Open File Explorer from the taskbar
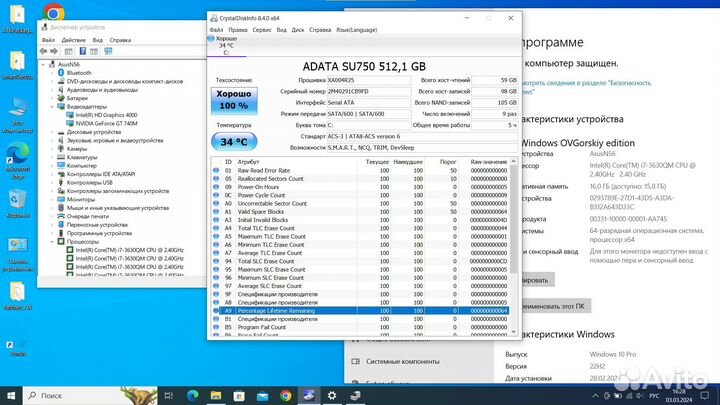Image resolution: width=720 pixels, height=405 pixels. tap(216, 395)
